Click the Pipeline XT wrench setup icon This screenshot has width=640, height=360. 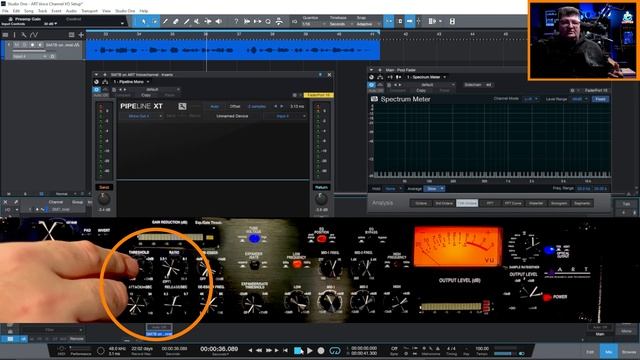coord(182,106)
